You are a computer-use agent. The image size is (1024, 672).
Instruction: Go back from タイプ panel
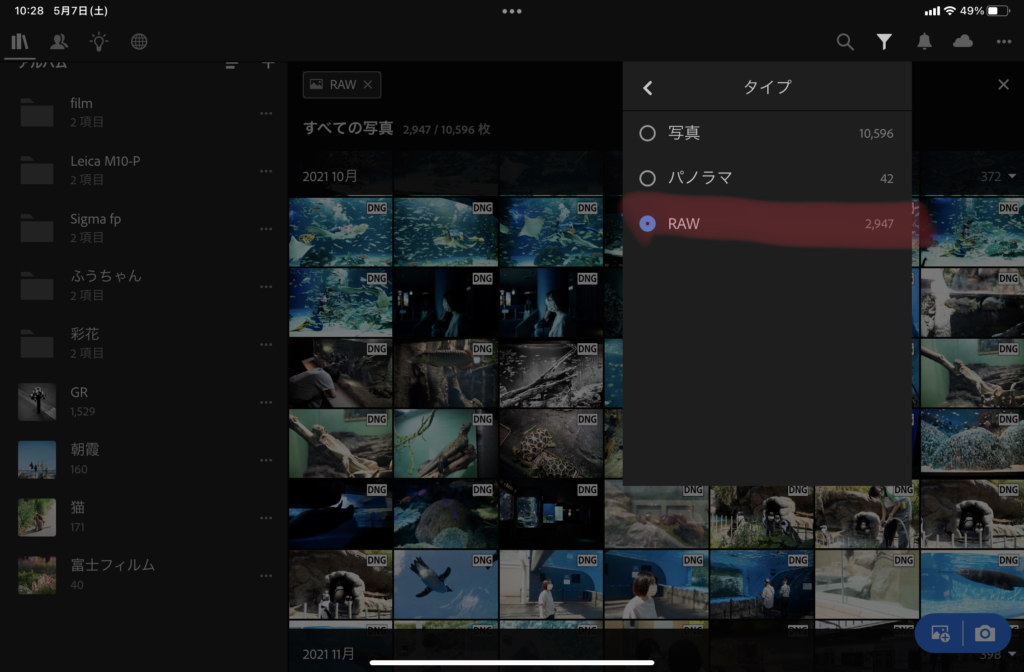click(x=647, y=88)
